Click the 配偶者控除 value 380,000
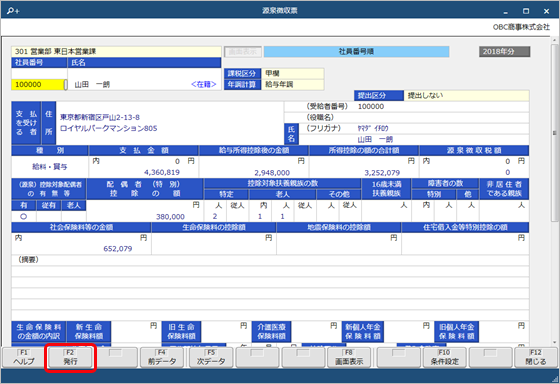The height and width of the screenshot is (384, 560). point(170,217)
